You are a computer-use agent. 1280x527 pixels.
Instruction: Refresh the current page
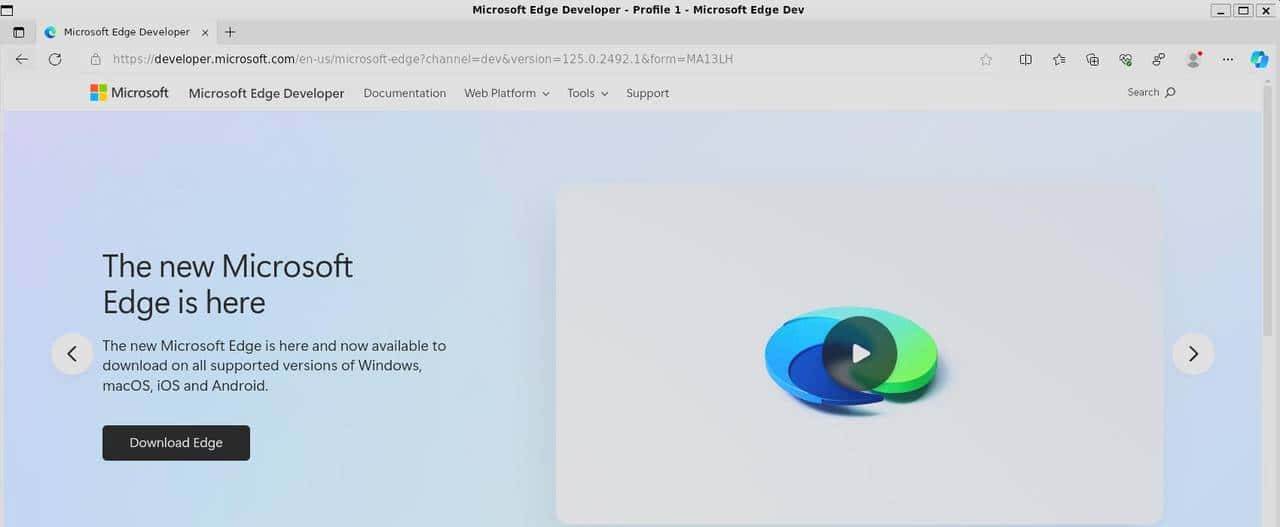pyautogui.click(x=55, y=59)
